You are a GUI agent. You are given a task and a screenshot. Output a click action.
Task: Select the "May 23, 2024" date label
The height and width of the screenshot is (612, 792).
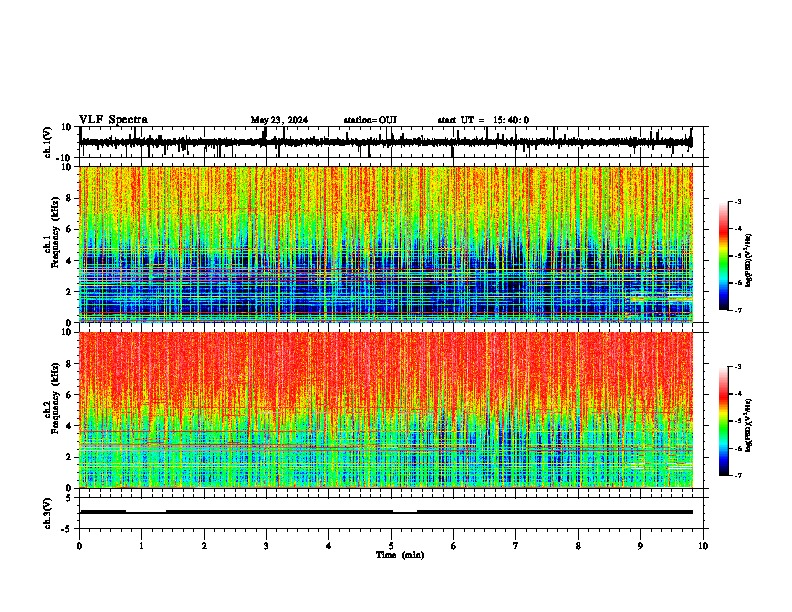pos(279,120)
